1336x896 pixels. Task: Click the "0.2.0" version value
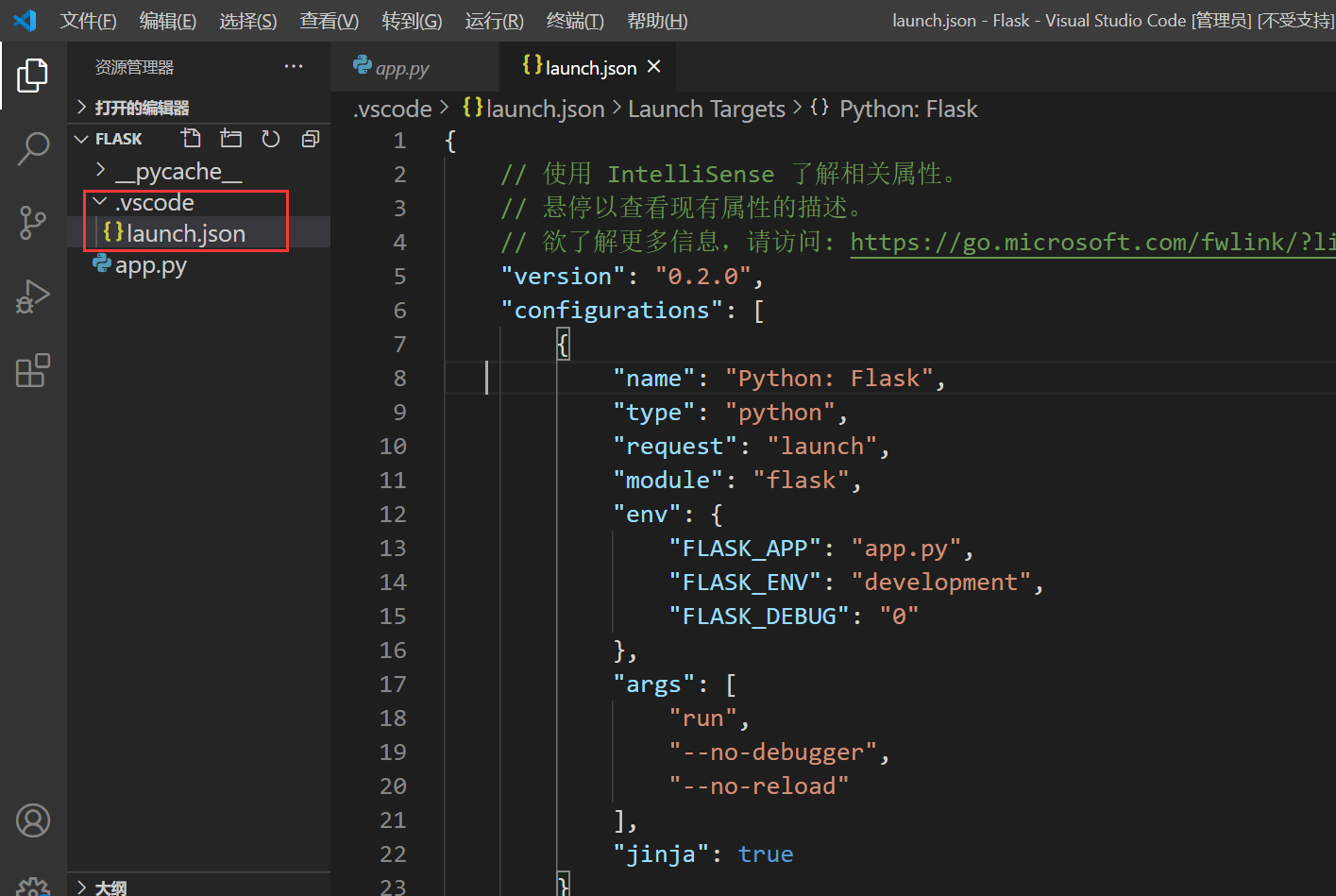pos(703,276)
